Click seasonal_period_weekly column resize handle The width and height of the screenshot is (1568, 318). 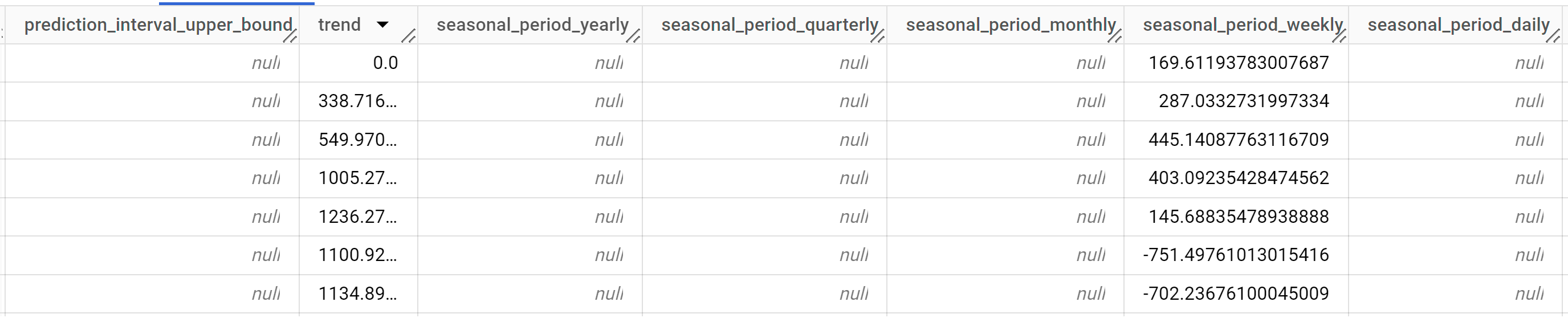pos(1339,36)
